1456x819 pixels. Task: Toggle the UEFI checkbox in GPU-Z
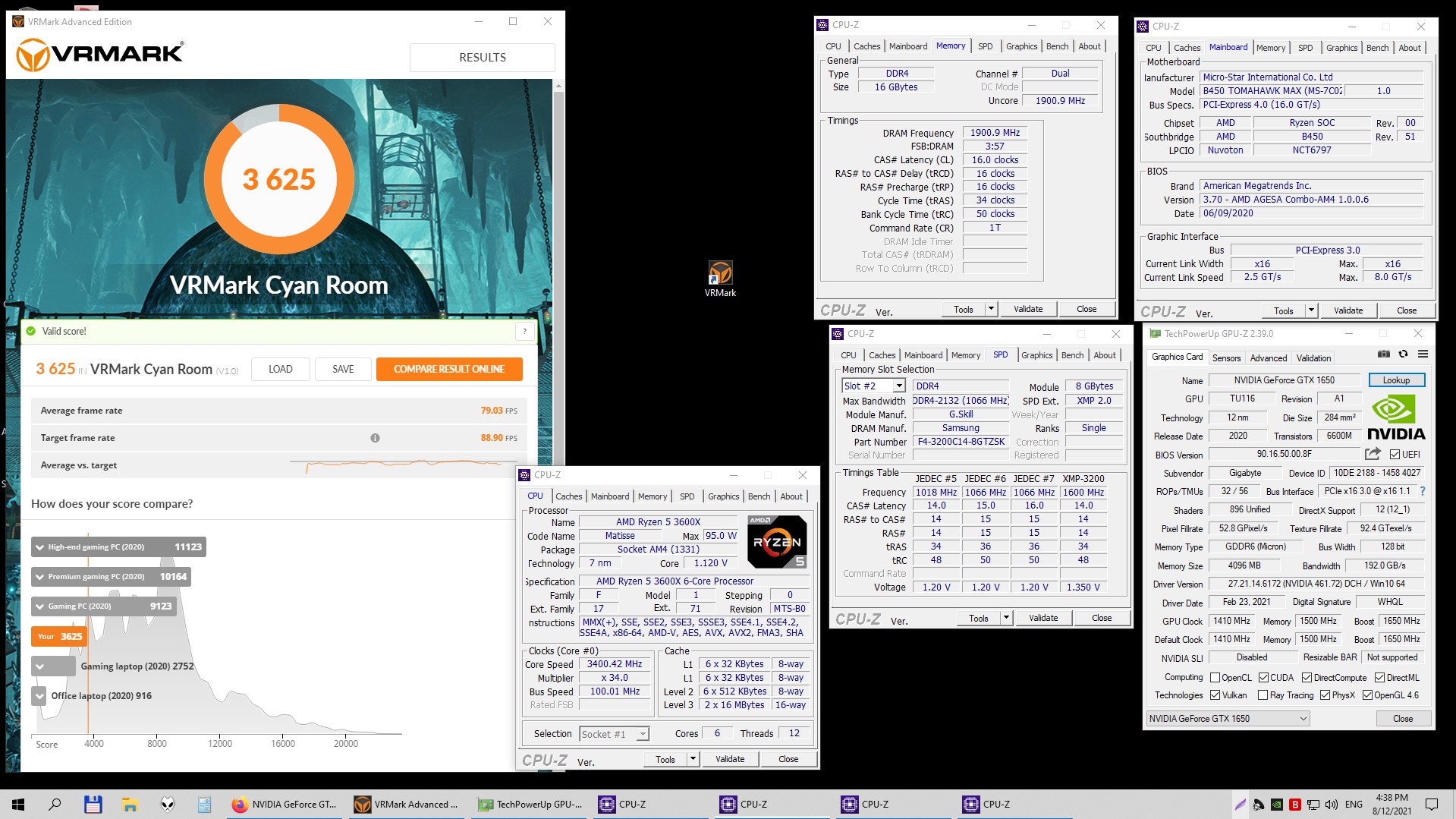click(1395, 455)
